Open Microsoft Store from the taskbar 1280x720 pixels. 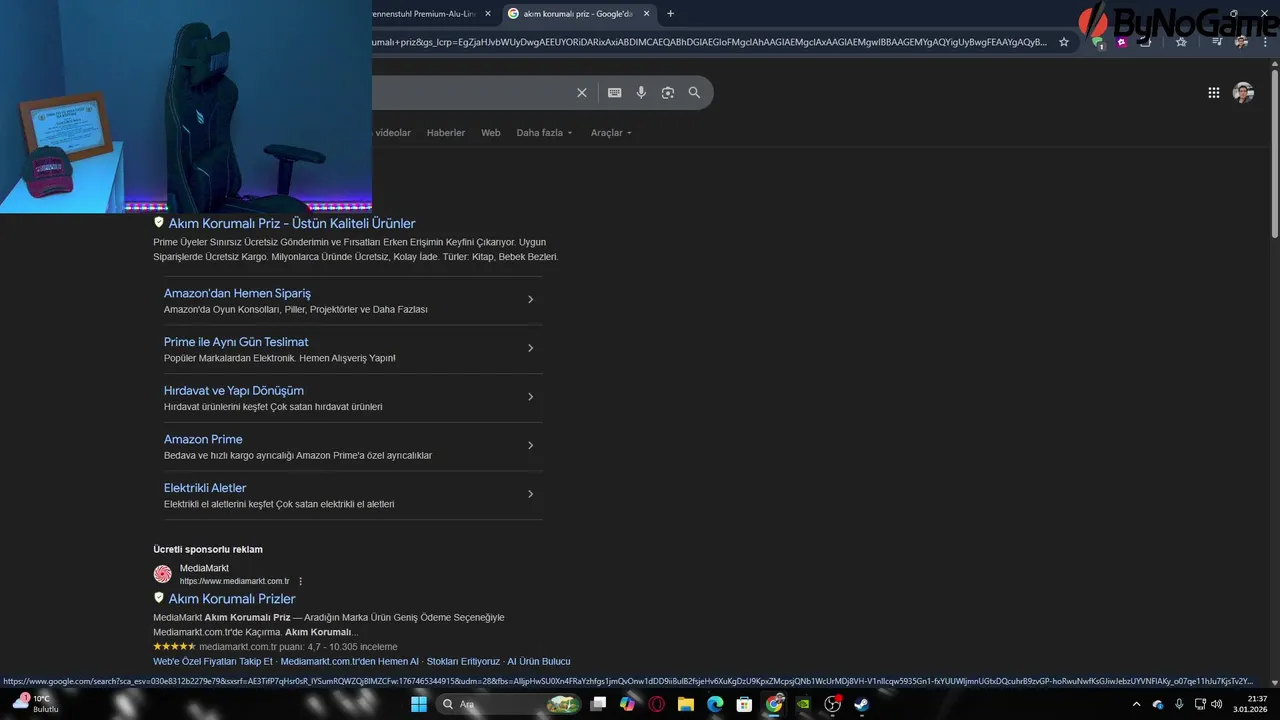coord(744,704)
